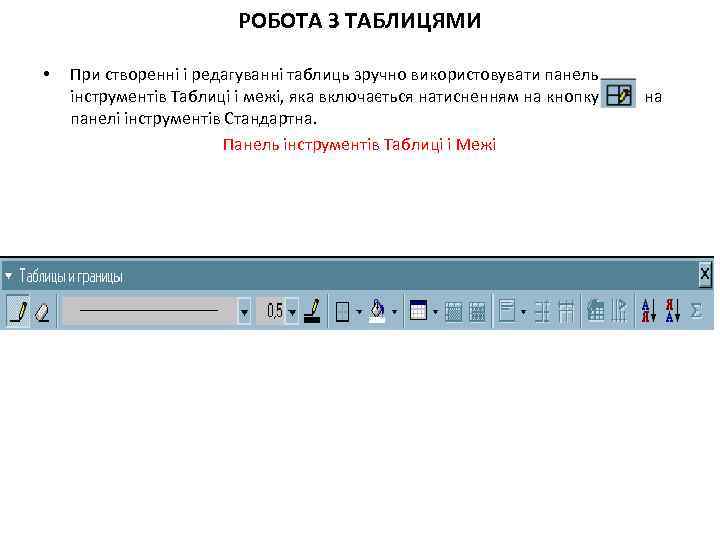
Task: Close the Таблицы и границы toolbar
Action: 705,275
